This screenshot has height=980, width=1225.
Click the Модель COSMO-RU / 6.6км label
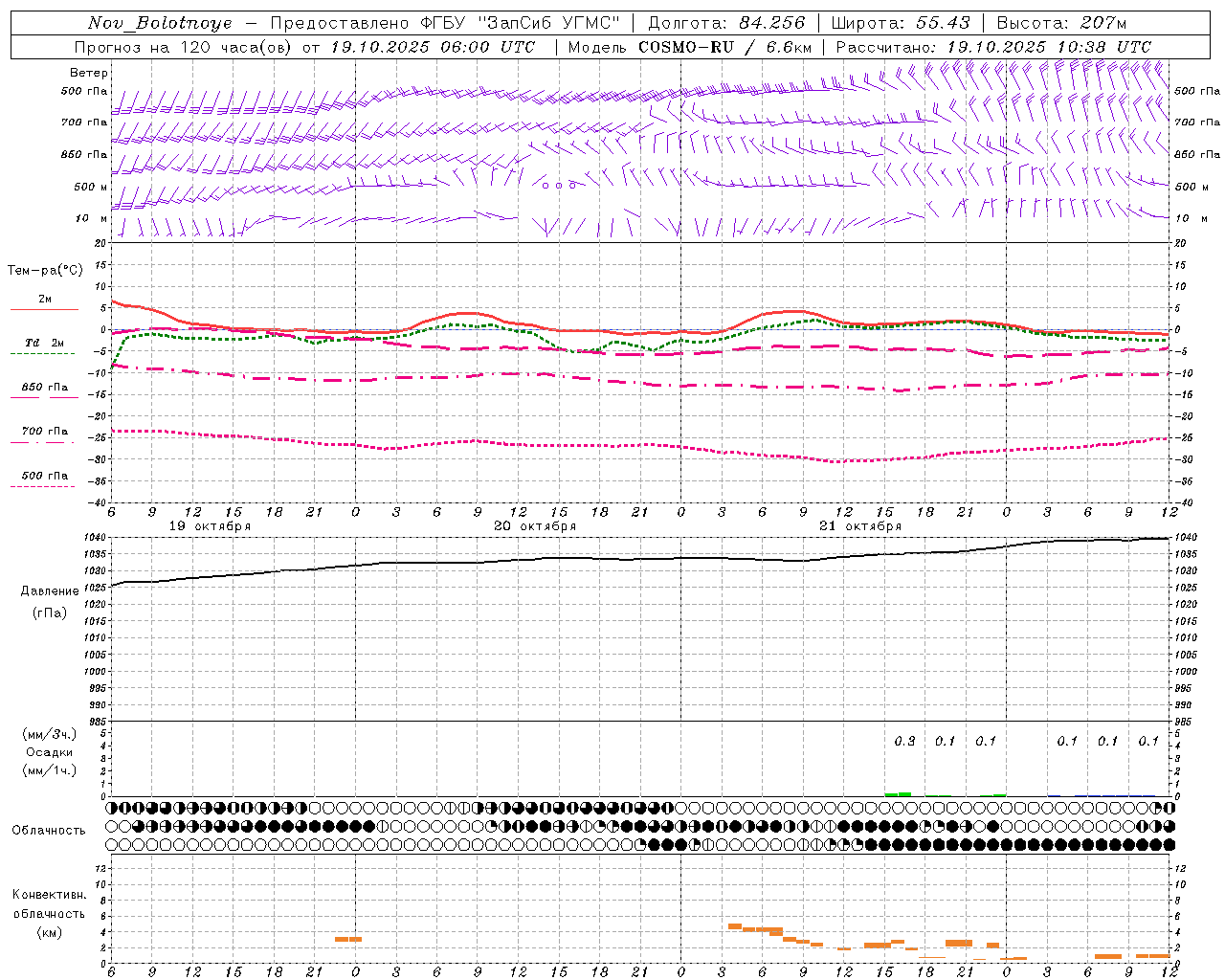tap(690, 47)
